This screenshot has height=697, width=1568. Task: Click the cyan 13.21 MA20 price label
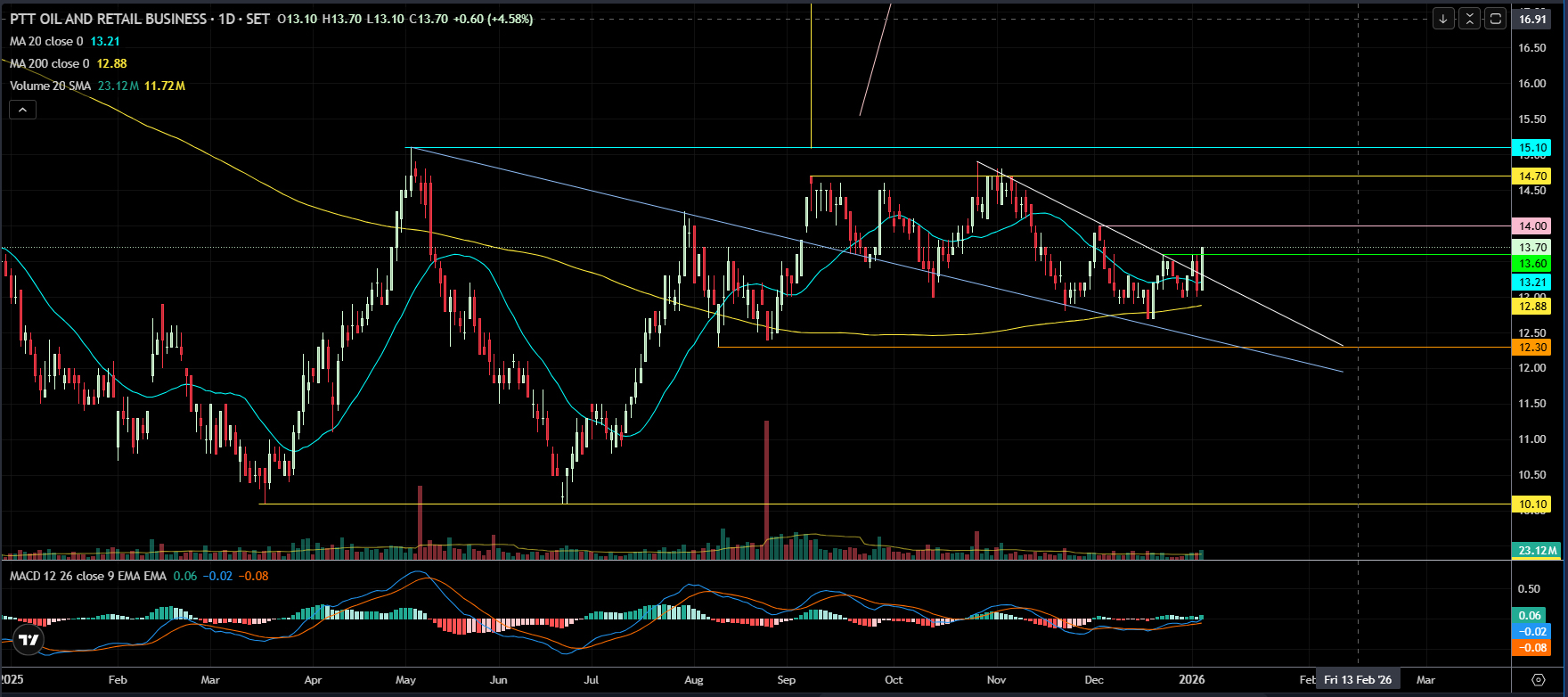pyautogui.click(x=1532, y=283)
